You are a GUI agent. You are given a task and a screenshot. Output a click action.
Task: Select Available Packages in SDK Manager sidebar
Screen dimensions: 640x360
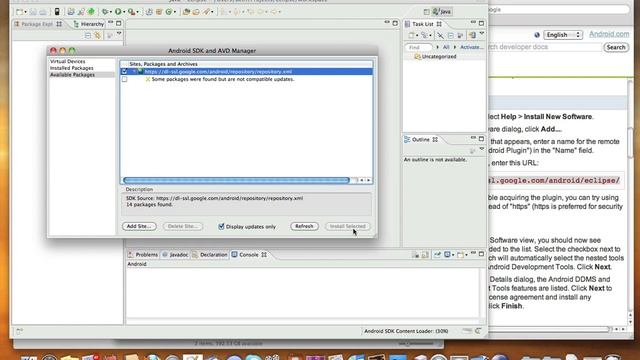[x=72, y=75]
